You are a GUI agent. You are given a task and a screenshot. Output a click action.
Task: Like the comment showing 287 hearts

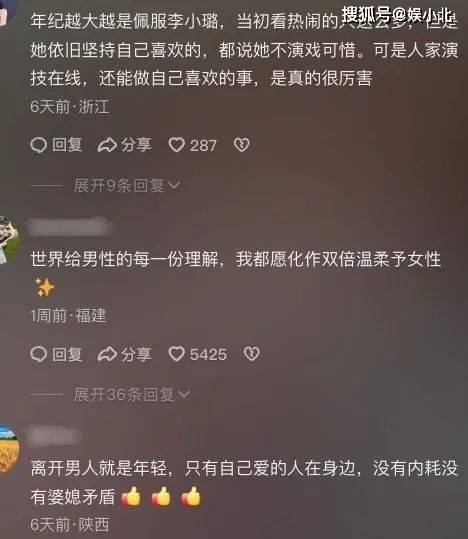coord(176,145)
